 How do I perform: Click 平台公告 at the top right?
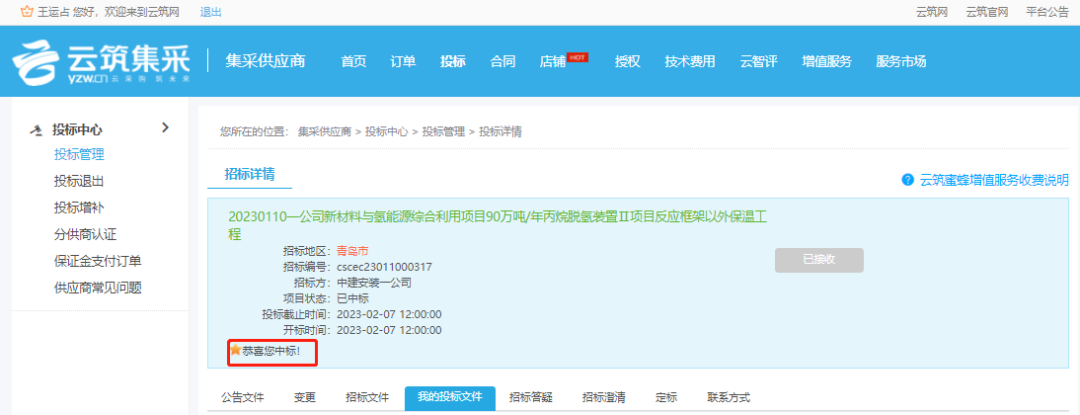(x=1047, y=12)
